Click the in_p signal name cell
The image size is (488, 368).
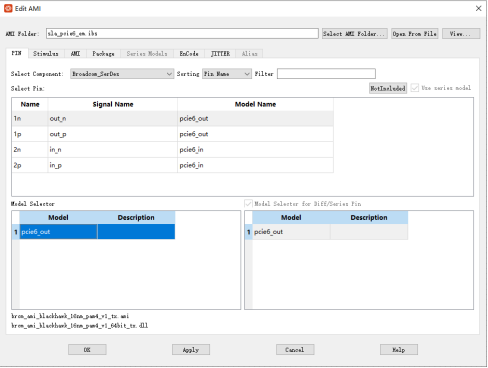(113, 165)
